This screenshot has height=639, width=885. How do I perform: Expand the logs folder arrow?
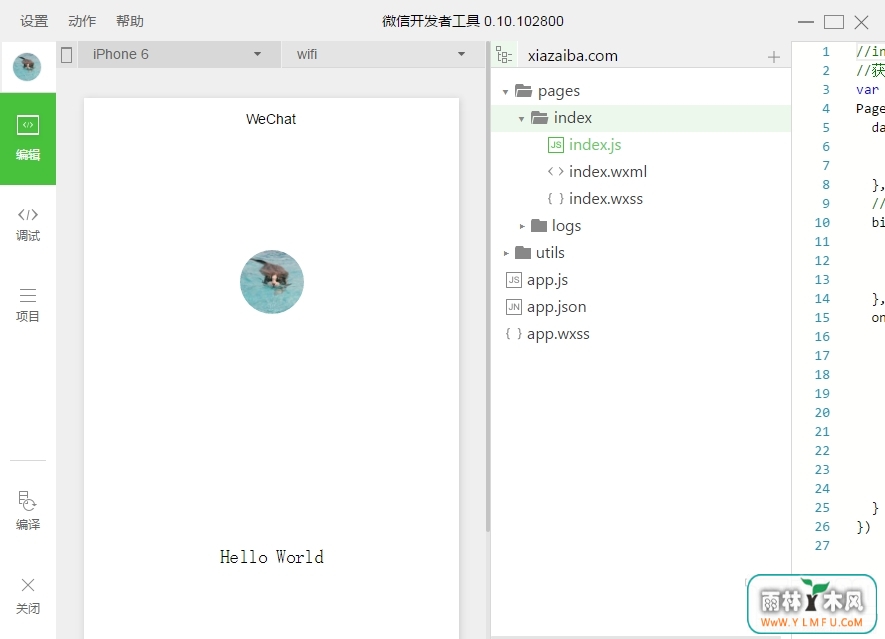522,226
